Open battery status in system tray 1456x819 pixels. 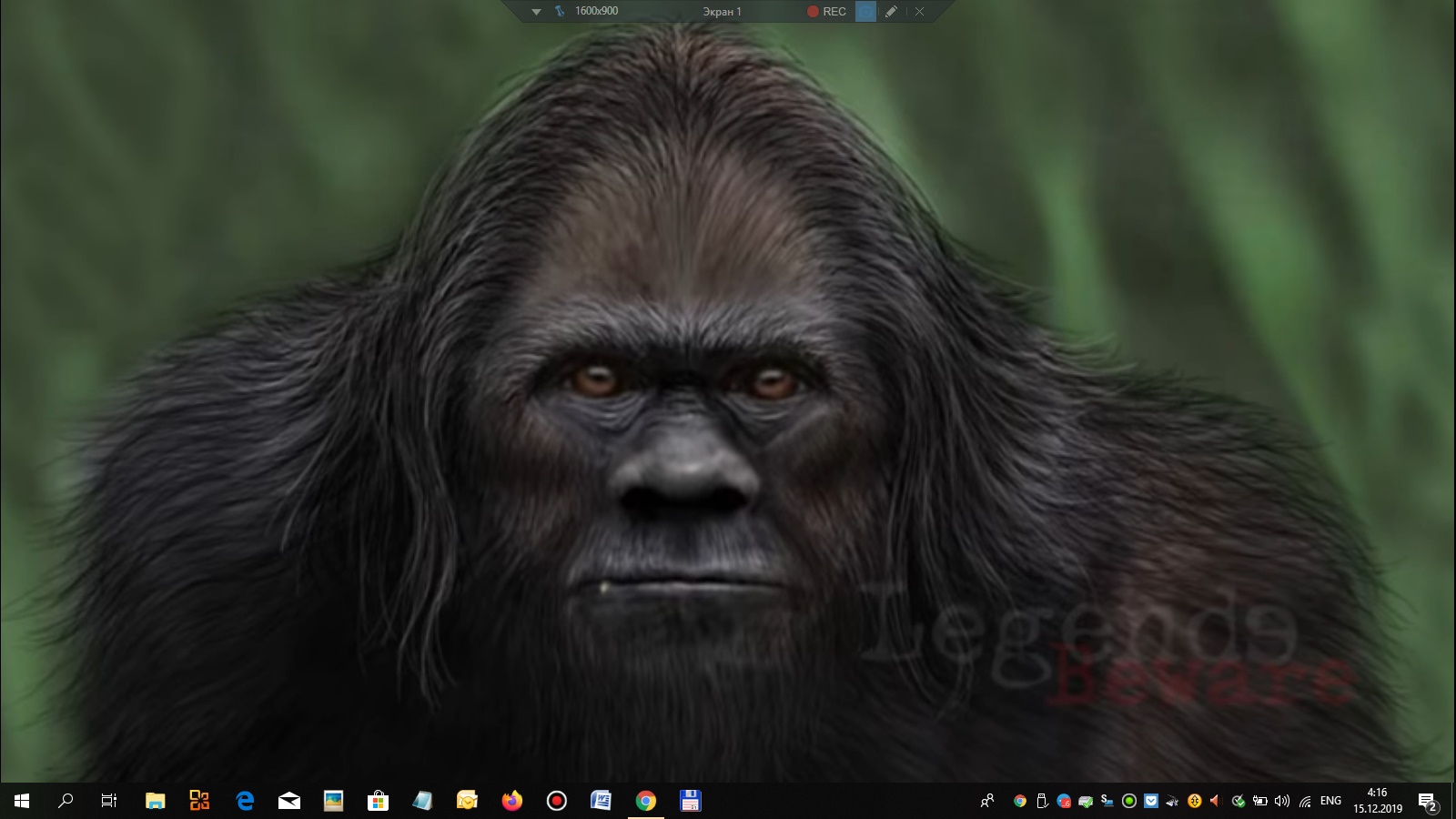1260,801
